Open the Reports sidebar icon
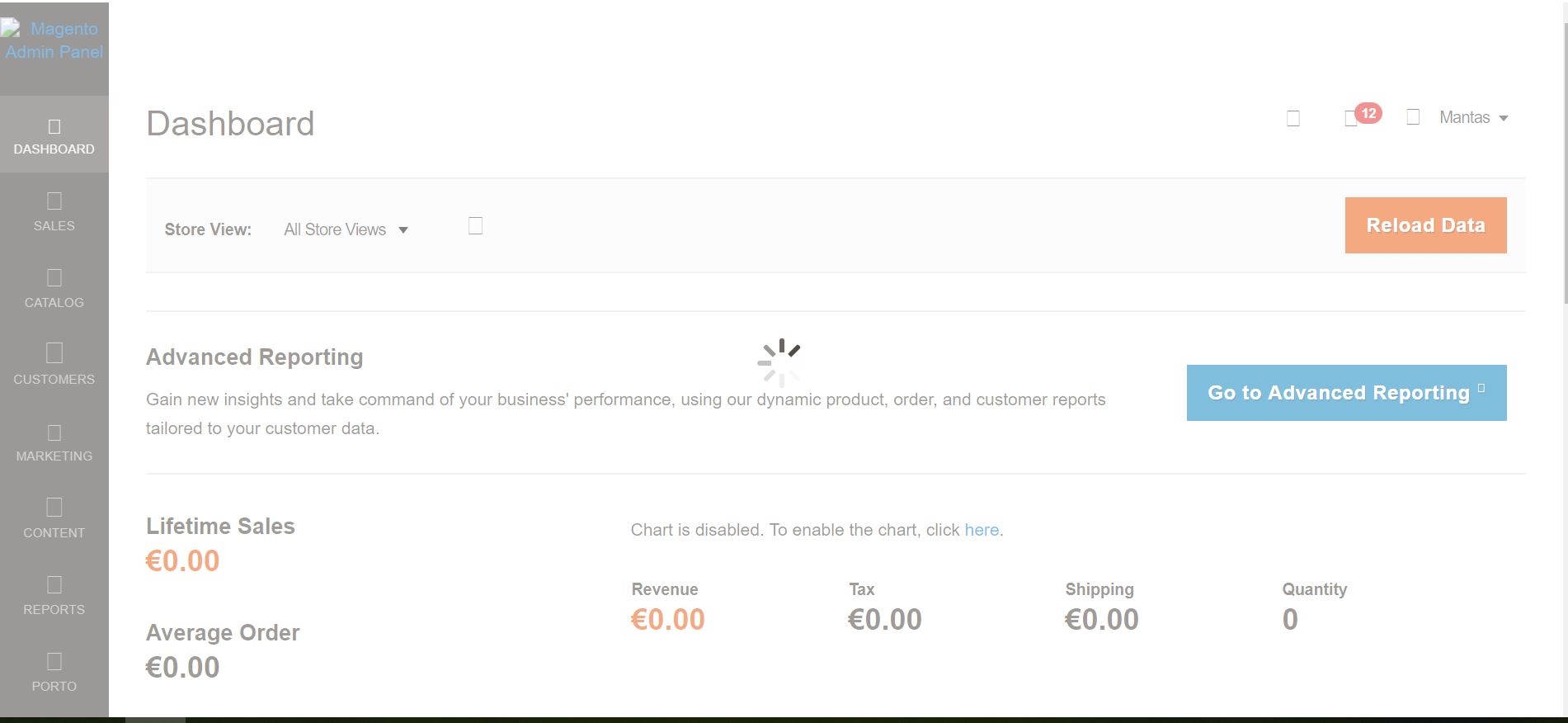This screenshot has height=723, width=1568. pyautogui.click(x=54, y=584)
